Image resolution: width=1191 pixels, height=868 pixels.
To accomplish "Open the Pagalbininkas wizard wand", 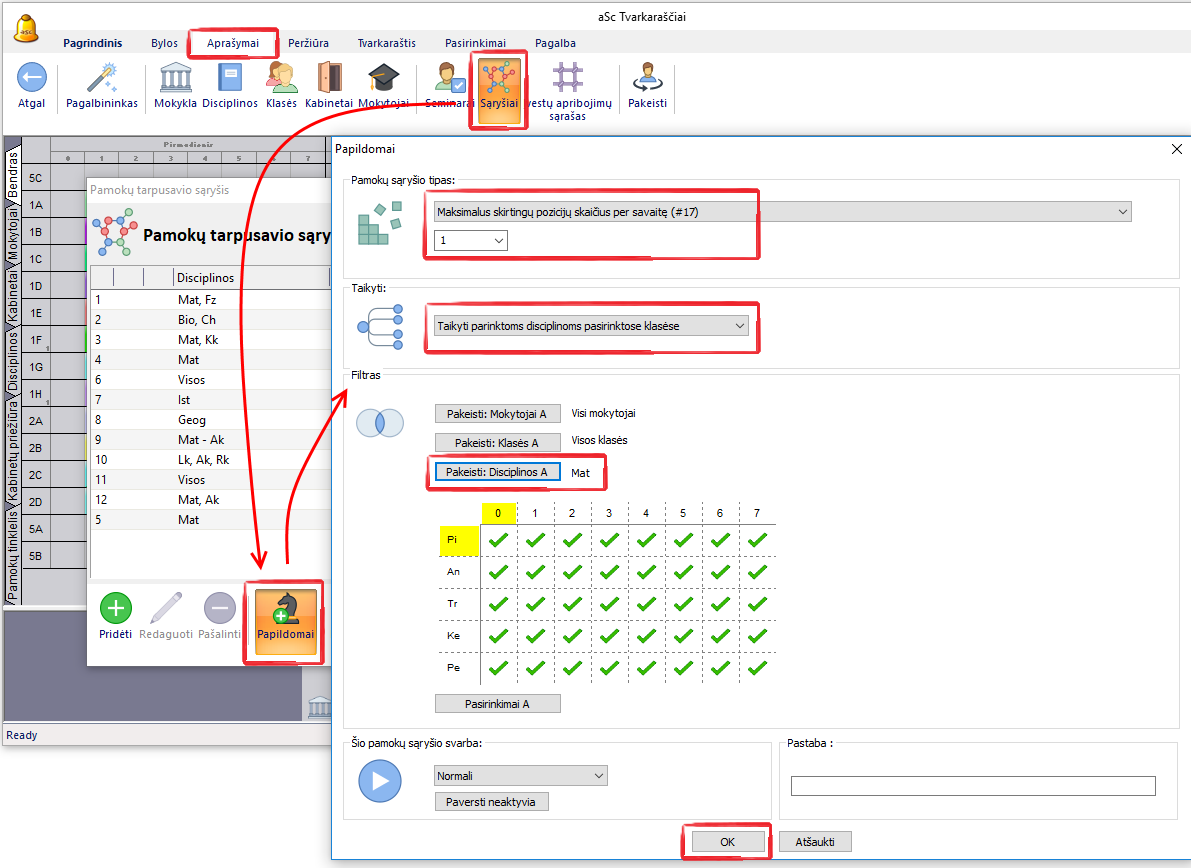I will coord(102,78).
